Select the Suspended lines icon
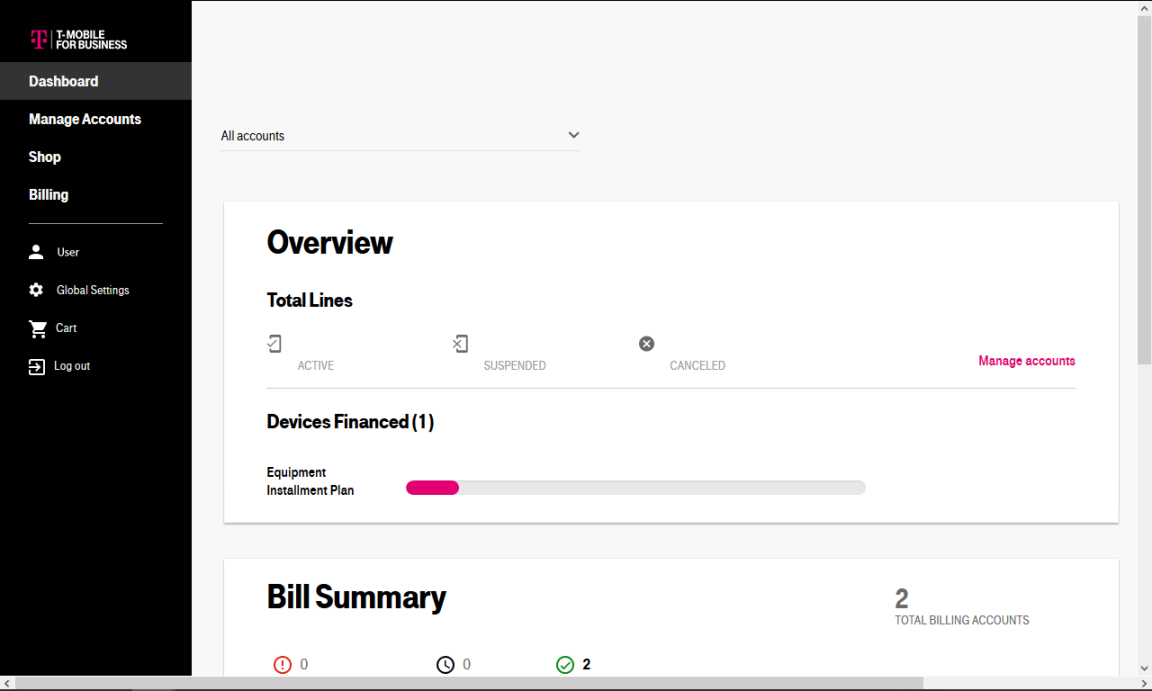Screen dimensions: 1152x691 tap(460, 343)
